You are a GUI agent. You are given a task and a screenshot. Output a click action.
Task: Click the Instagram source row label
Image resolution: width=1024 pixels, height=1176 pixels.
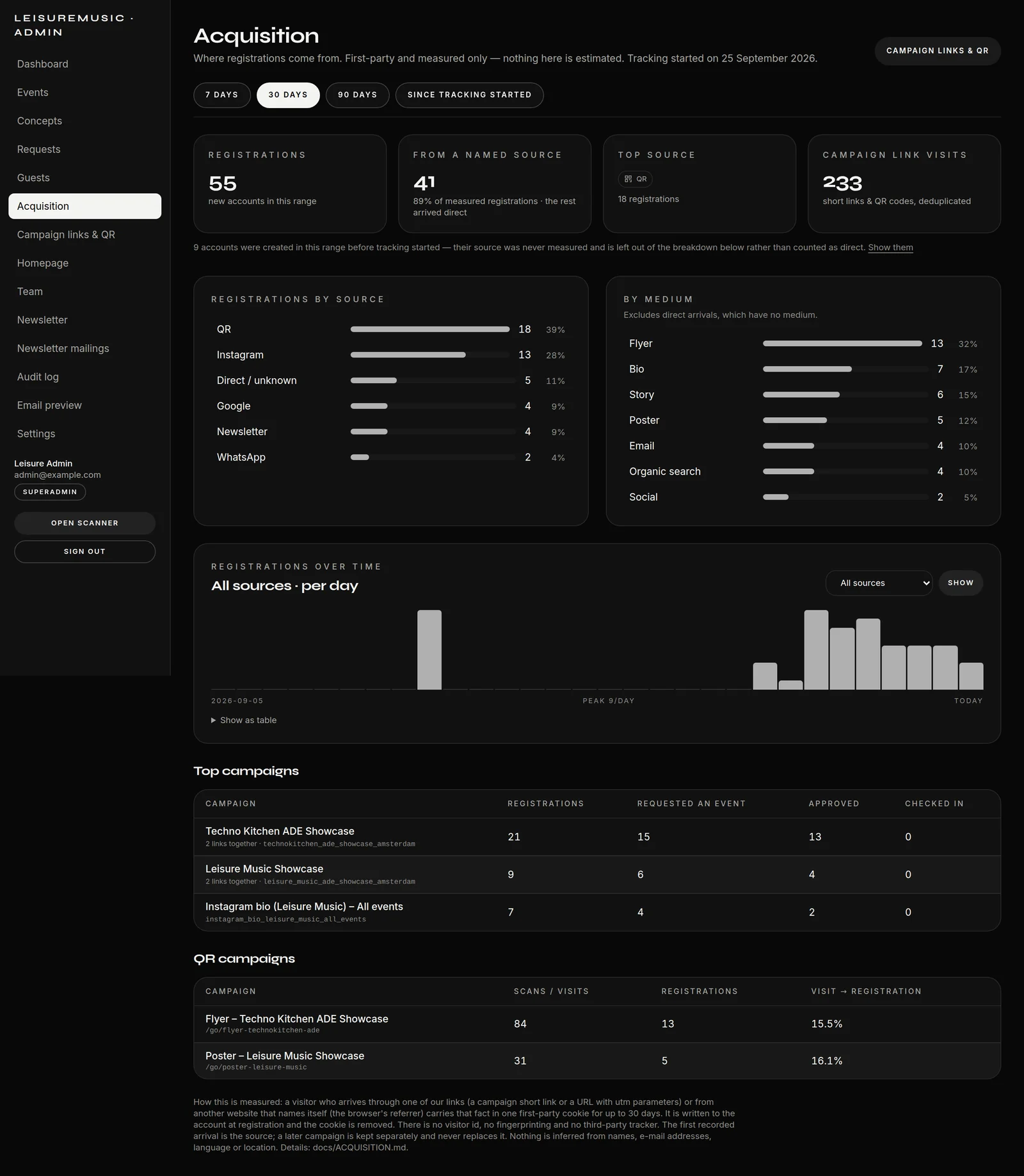coord(240,355)
